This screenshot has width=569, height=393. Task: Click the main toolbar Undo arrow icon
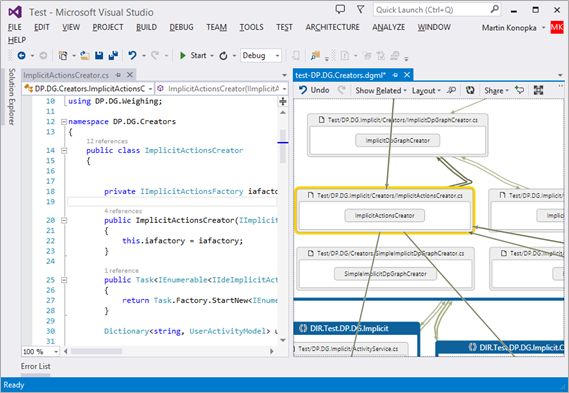pyautogui.click(x=132, y=56)
